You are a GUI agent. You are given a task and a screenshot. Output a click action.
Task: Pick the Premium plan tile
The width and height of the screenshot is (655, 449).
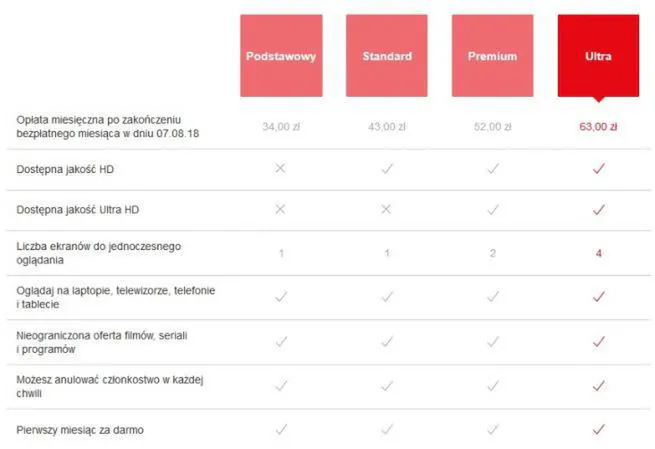tap(492, 56)
